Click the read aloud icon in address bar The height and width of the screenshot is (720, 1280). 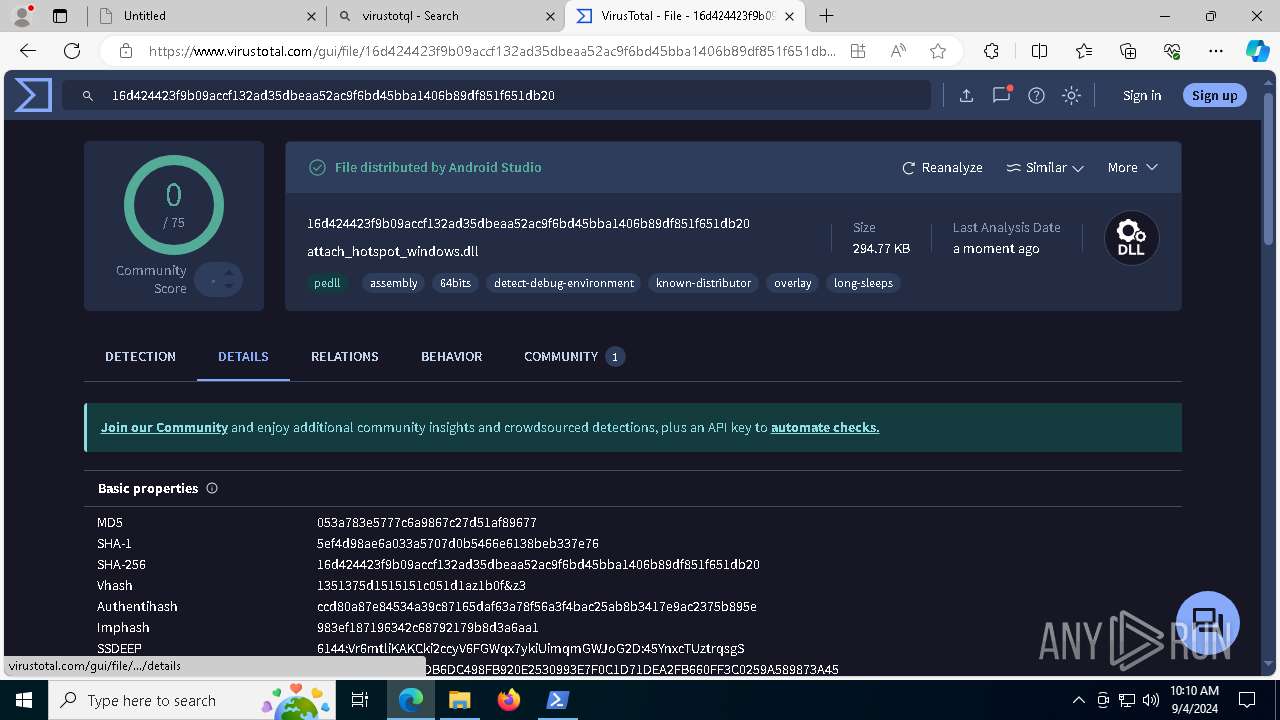click(898, 51)
